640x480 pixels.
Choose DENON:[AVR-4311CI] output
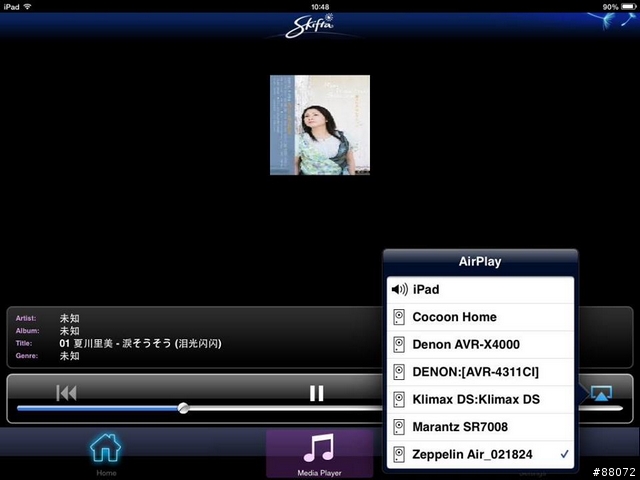[480, 372]
